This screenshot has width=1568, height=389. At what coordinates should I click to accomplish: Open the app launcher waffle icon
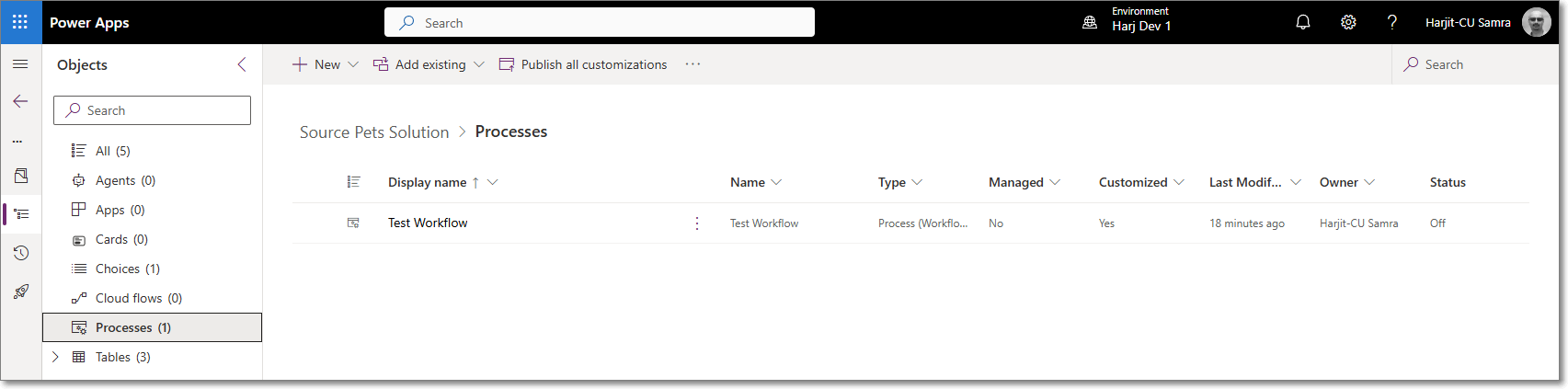[20, 22]
